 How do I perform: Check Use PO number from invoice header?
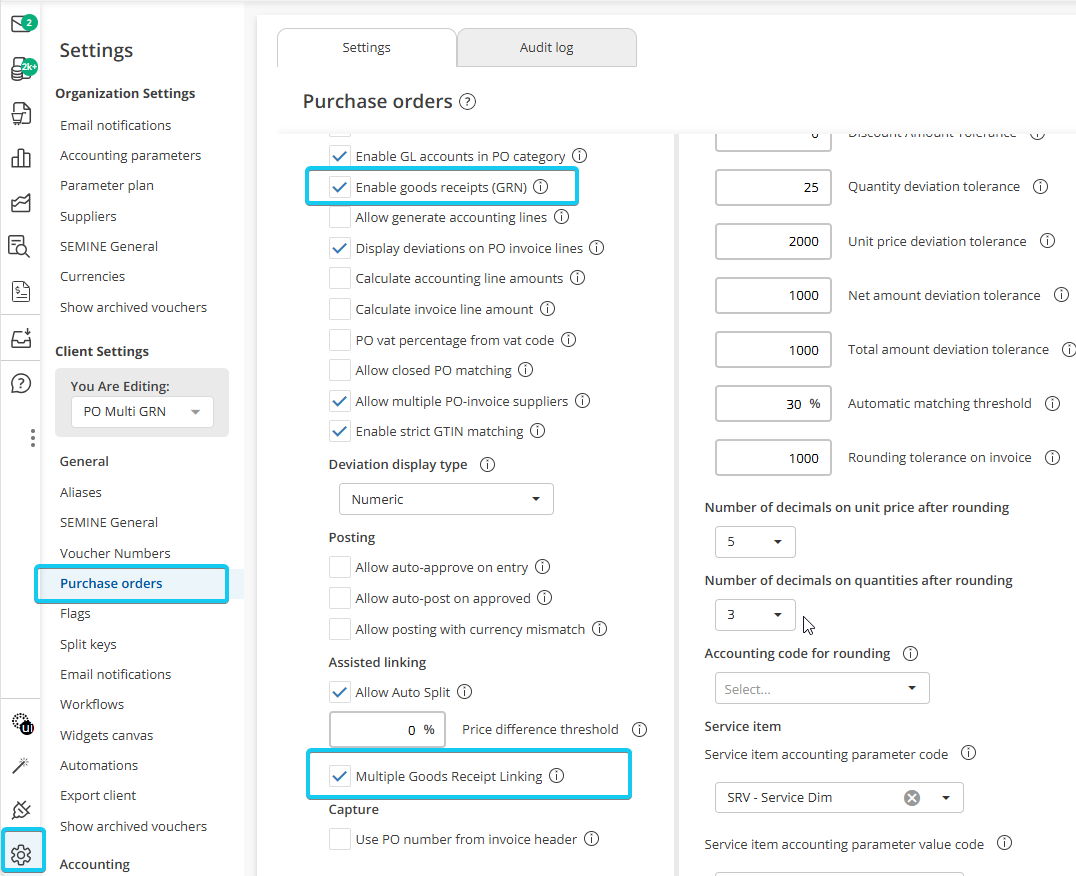[340, 839]
